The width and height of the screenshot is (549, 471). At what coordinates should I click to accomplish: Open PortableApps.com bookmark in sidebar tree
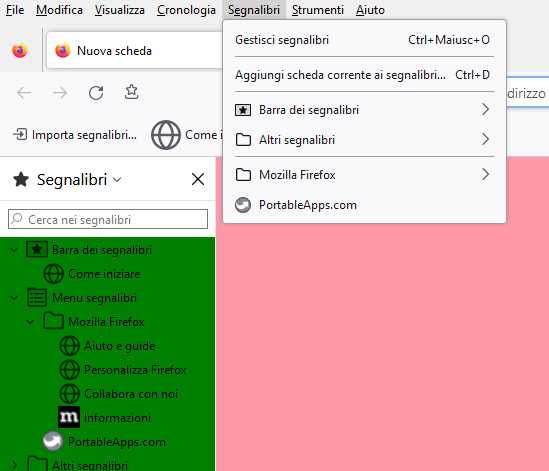point(104,442)
